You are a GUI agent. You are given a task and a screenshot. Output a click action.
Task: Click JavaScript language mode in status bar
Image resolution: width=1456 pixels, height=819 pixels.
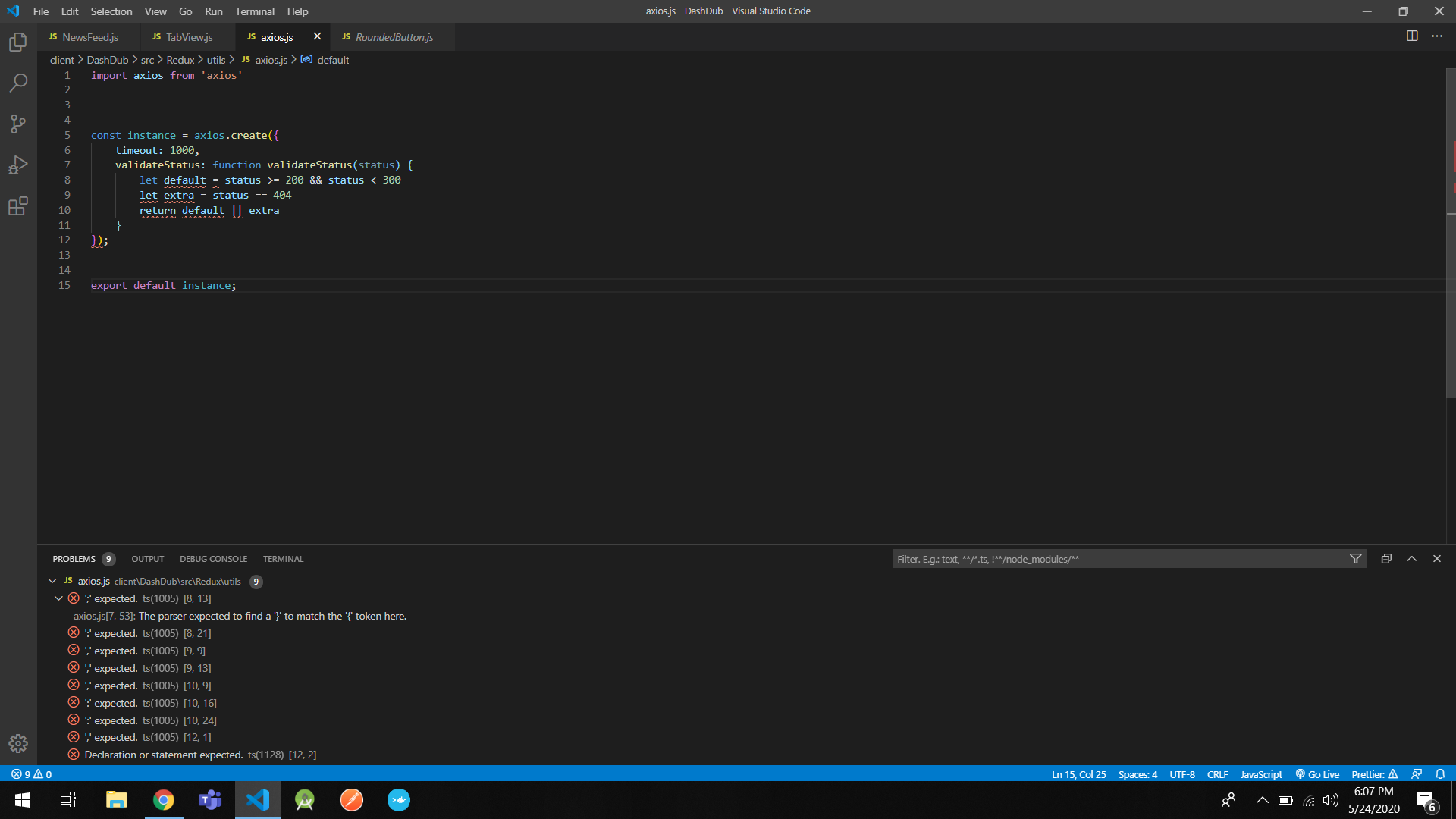pos(1260,774)
